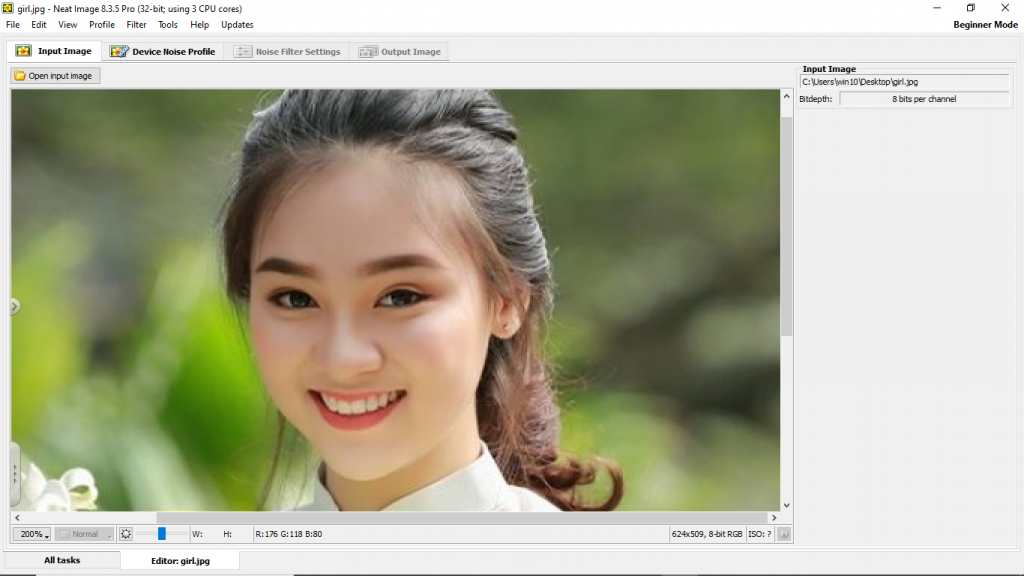Select the Editor: girl.jpg tab
The height and width of the screenshot is (576, 1024).
point(178,560)
